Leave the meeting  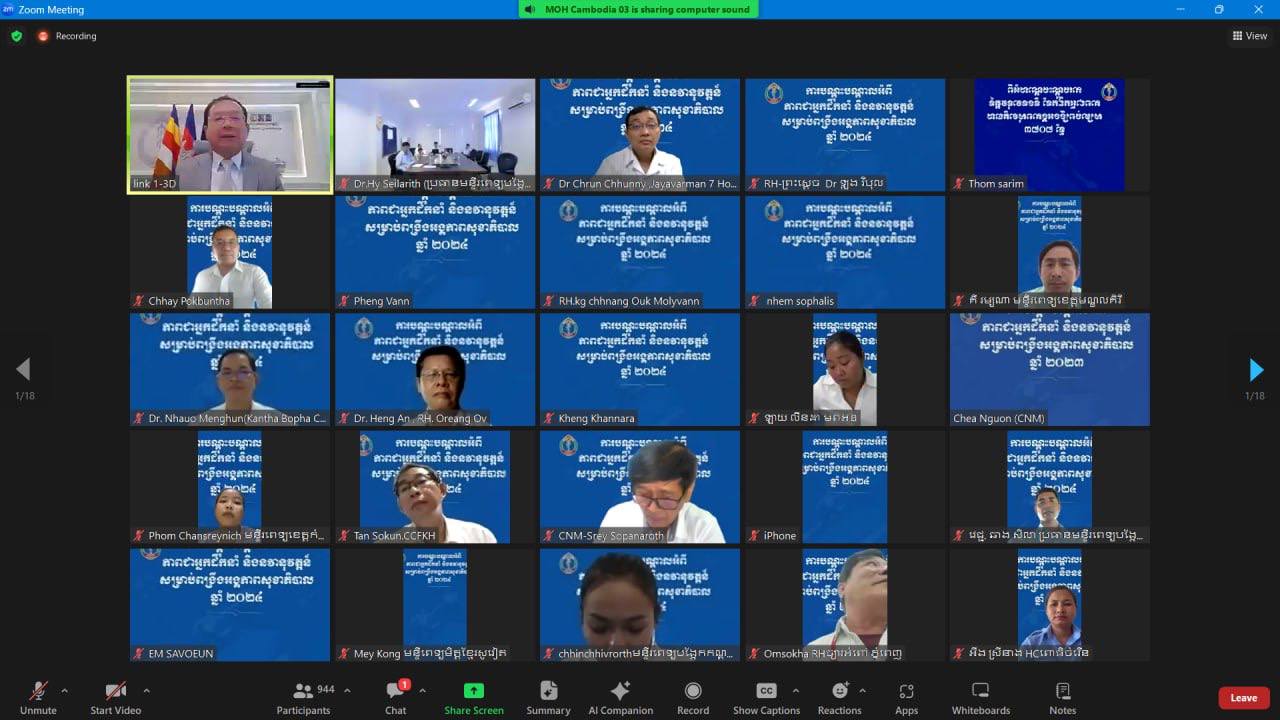coord(1243,698)
